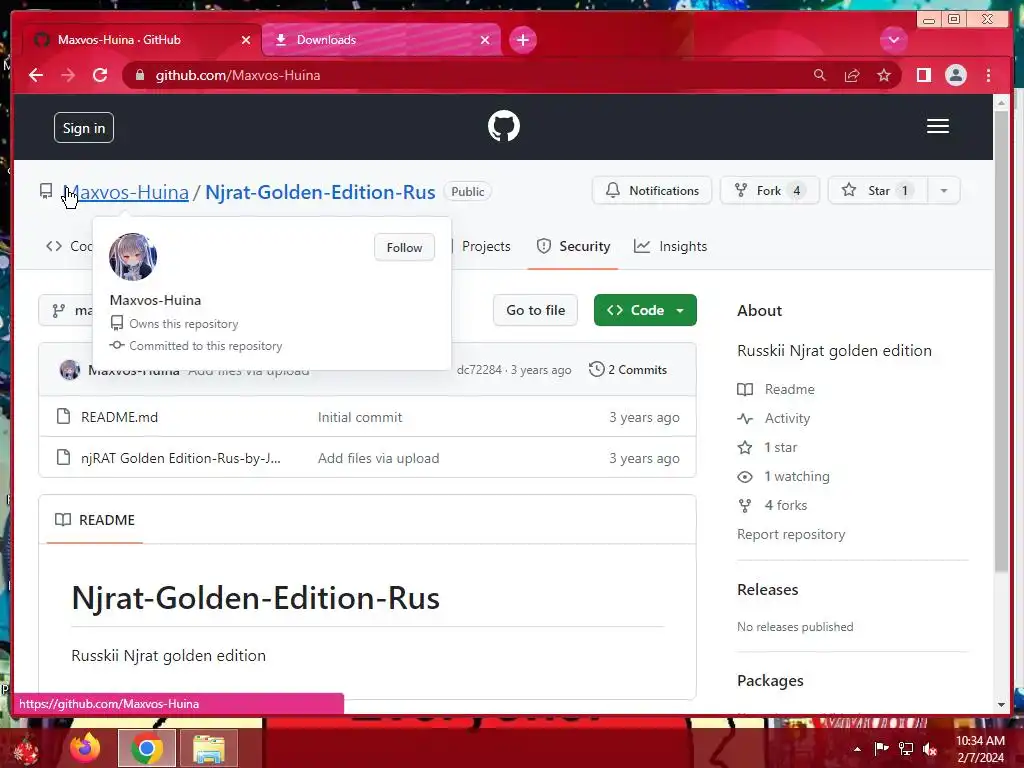Click the browser back arrow

[x=36, y=75]
